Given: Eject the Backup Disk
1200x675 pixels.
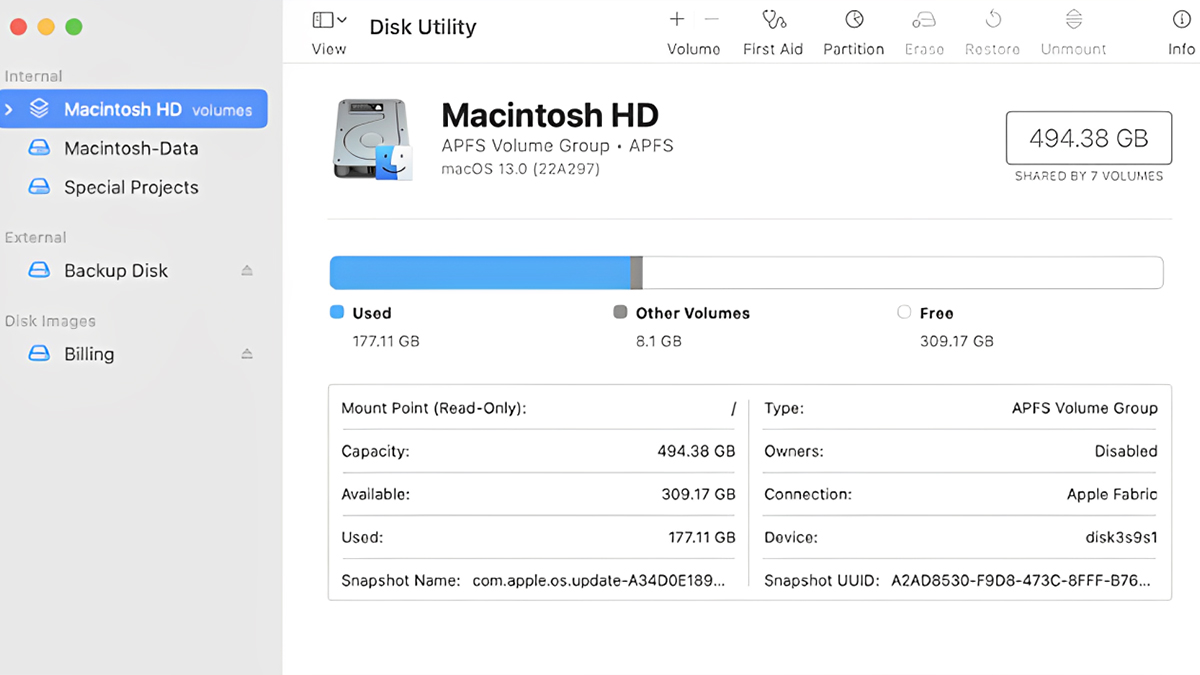Looking at the screenshot, I should [x=246, y=270].
